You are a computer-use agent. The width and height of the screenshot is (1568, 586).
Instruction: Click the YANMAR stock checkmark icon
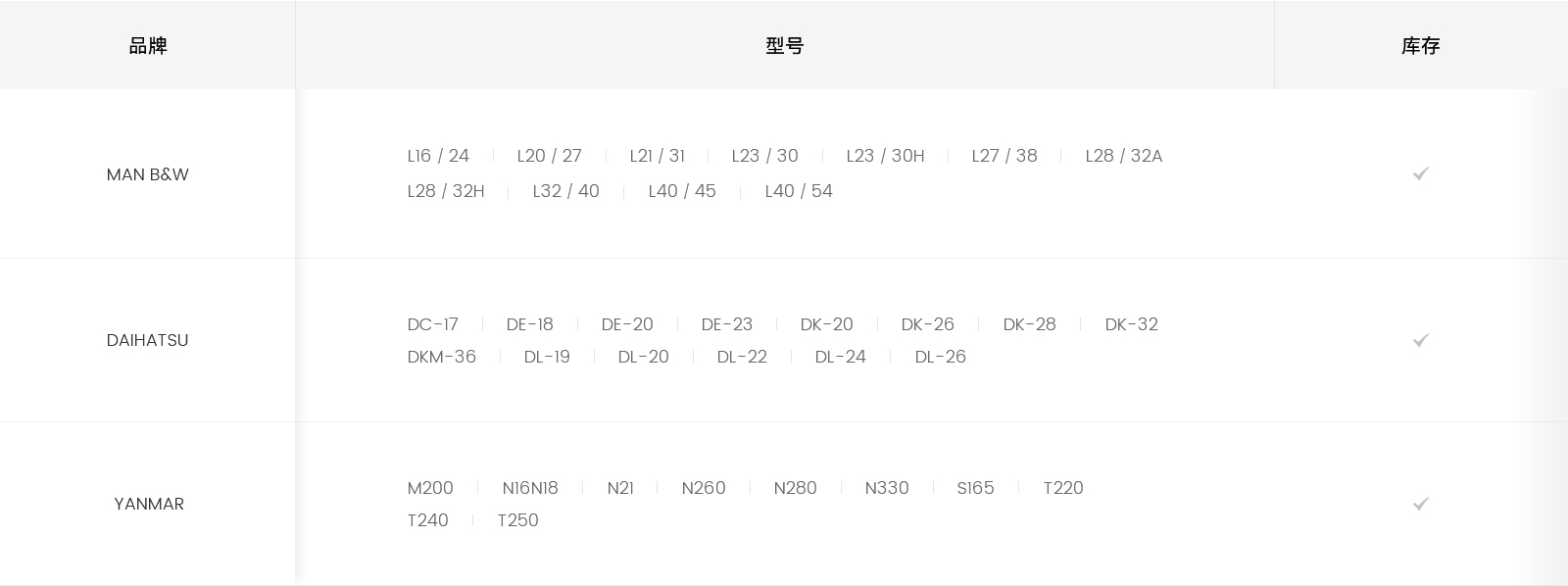[x=1420, y=504]
